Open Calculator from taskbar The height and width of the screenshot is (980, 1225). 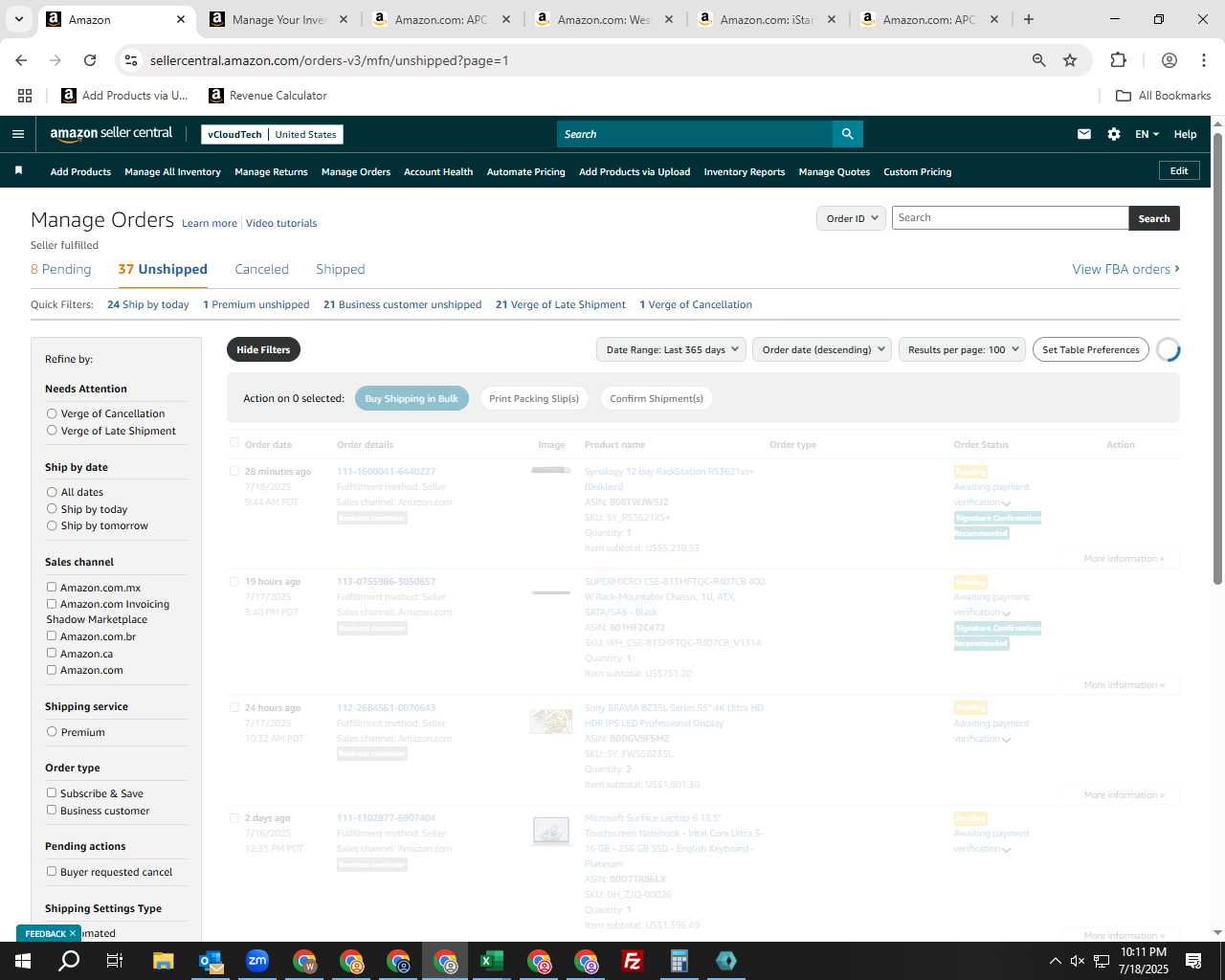tap(679, 961)
